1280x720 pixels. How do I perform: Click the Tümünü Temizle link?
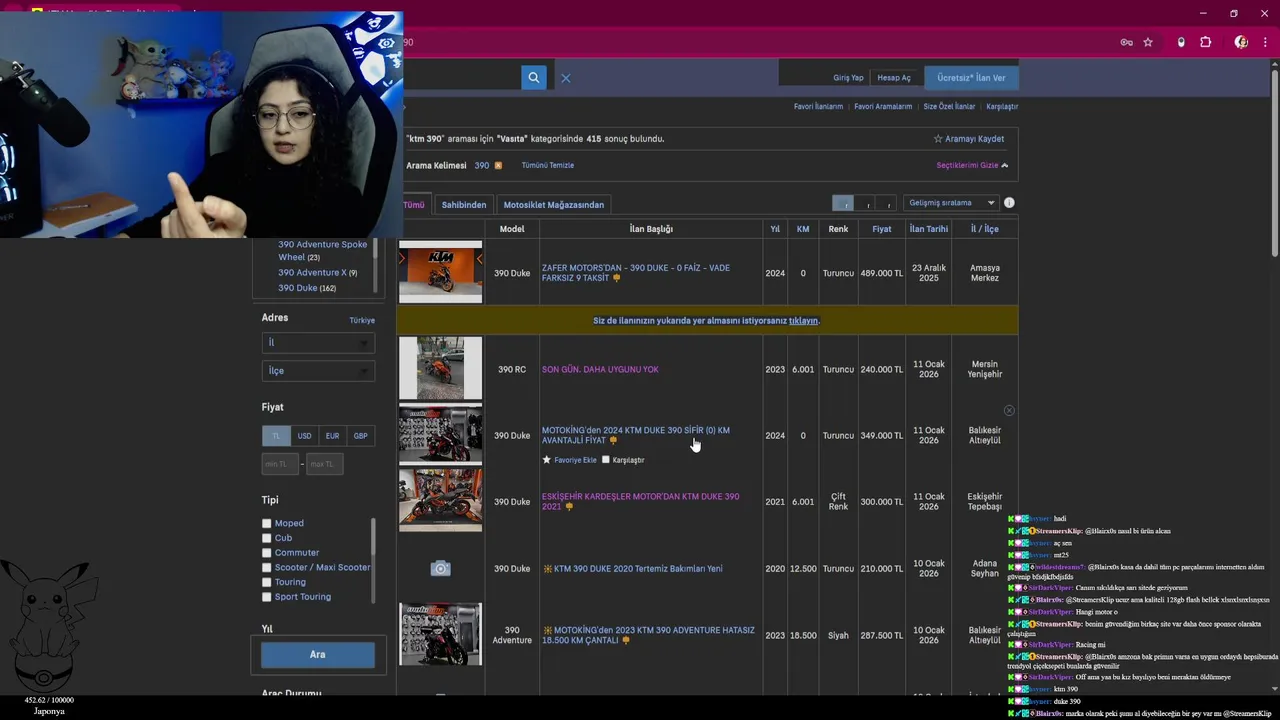[548, 165]
